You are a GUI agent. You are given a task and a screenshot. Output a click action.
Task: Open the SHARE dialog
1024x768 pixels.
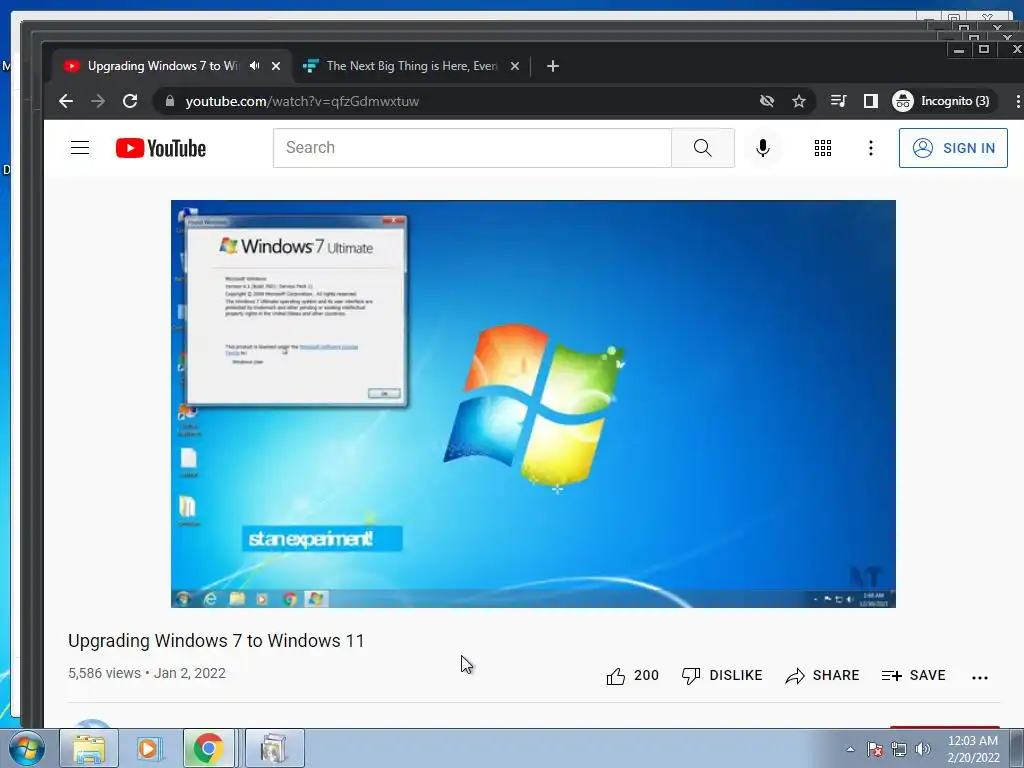(822, 675)
